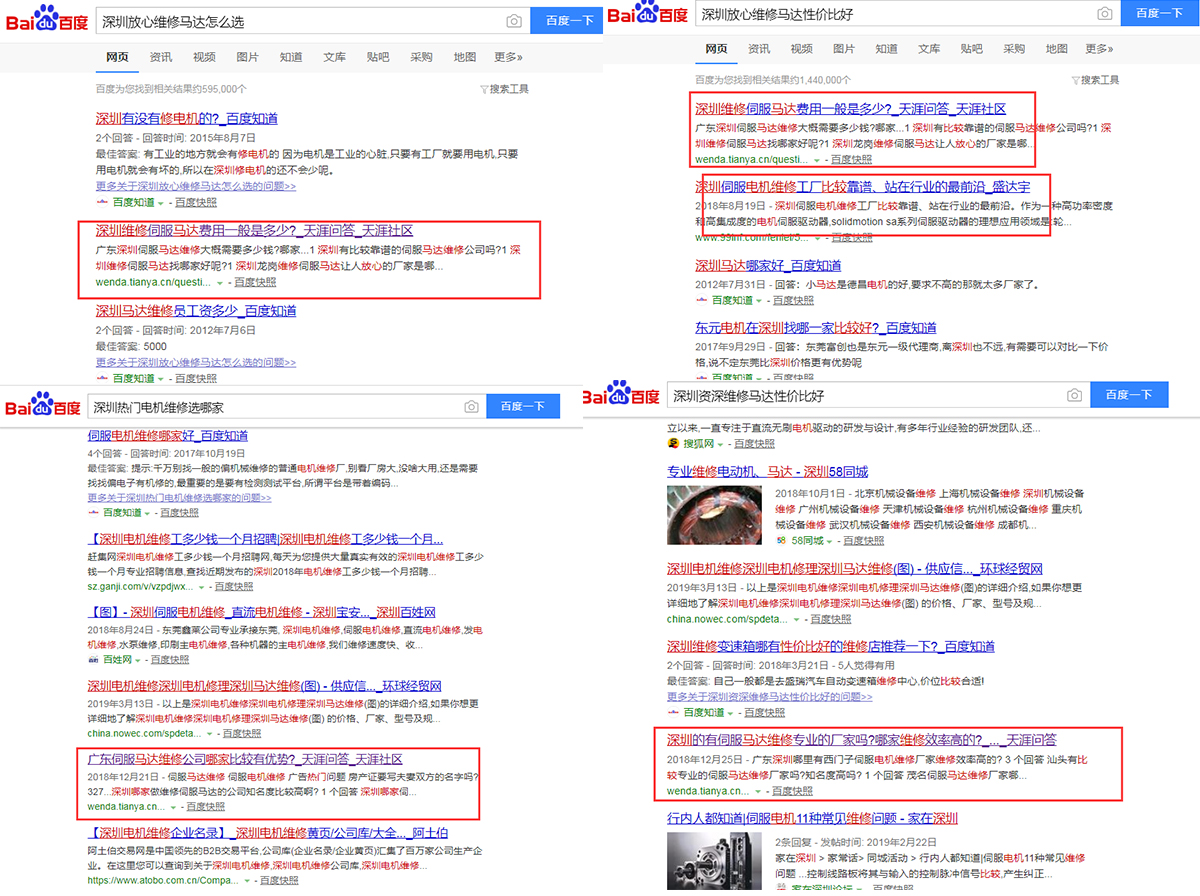This screenshot has width=1200, height=896.
Task: Open 更多» menu in 深圳放心维修马达怎么选 page
Action: coord(508,57)
